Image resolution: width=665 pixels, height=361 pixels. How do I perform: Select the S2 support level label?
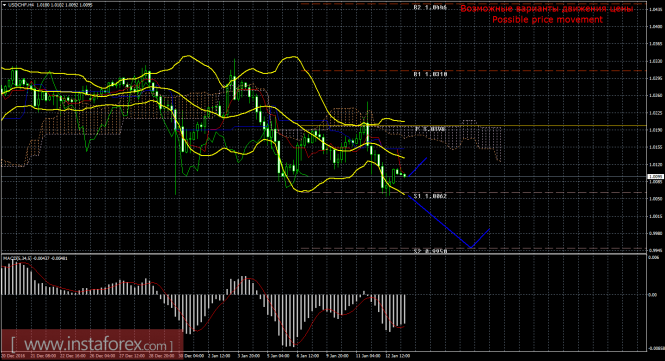click(430, 251)
